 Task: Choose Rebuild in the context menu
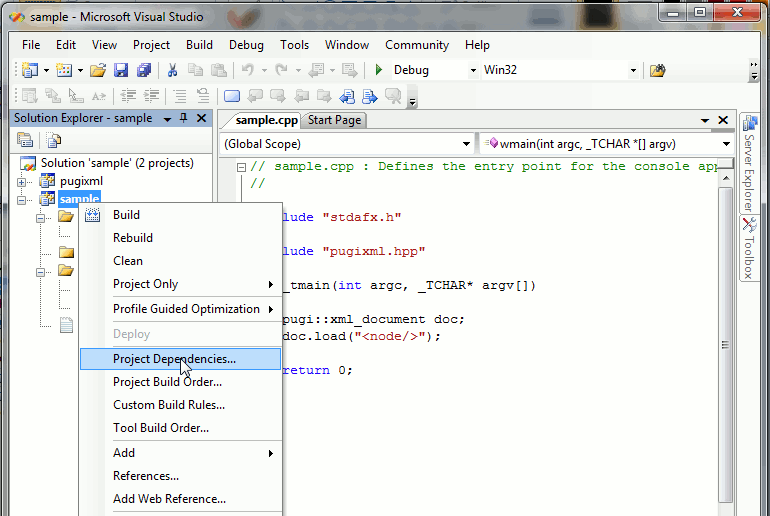[x=133, y=238]
